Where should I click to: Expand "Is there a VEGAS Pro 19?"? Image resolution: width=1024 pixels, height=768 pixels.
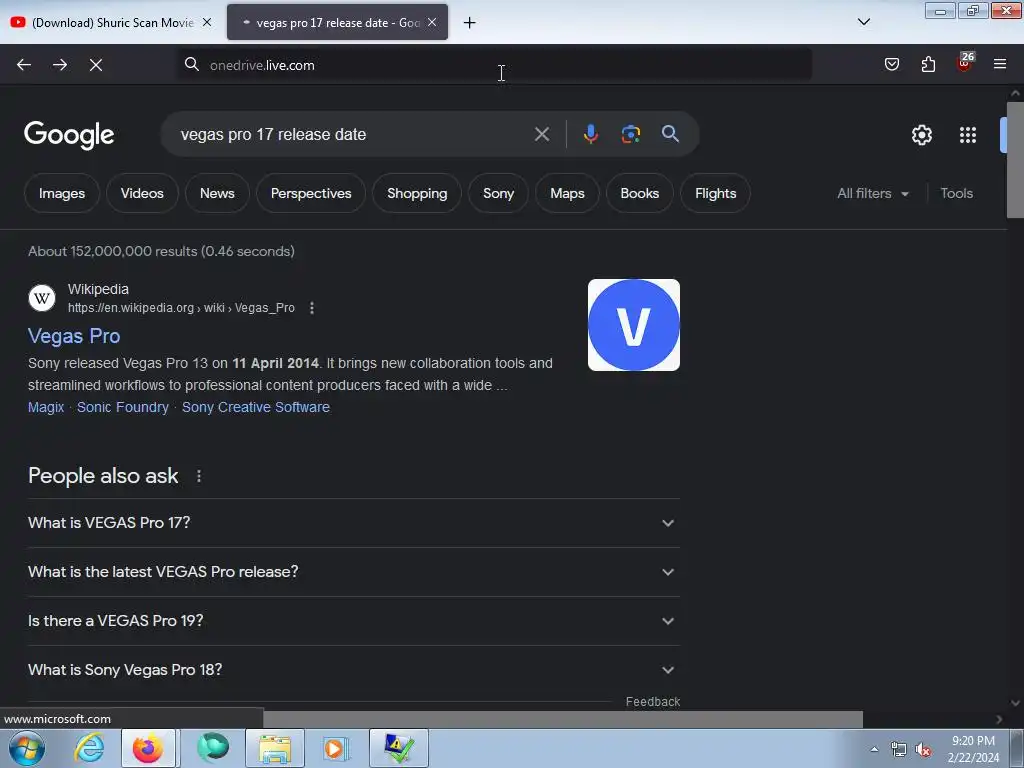[354, 621]
